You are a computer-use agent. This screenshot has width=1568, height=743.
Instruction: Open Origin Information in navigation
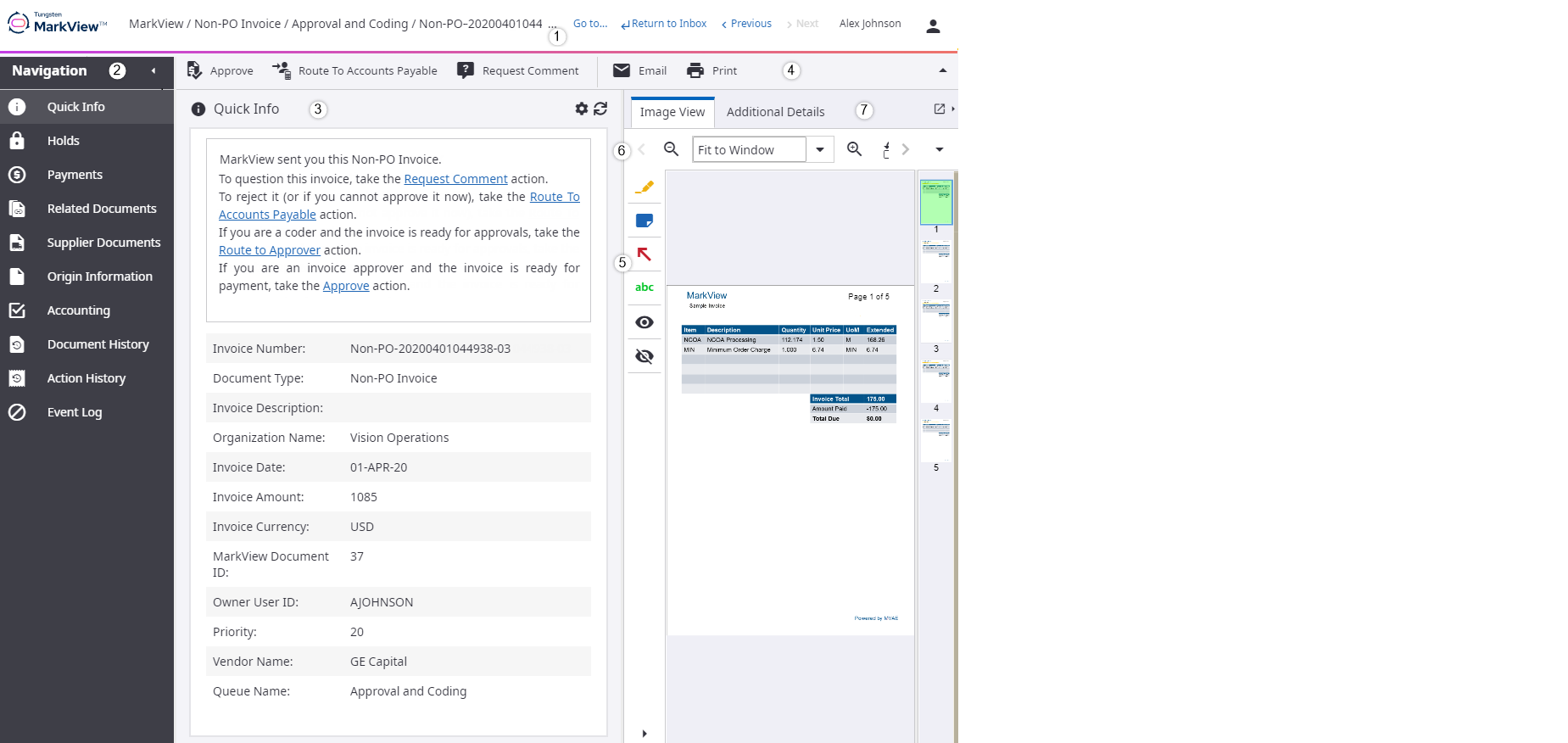[86, 277]
